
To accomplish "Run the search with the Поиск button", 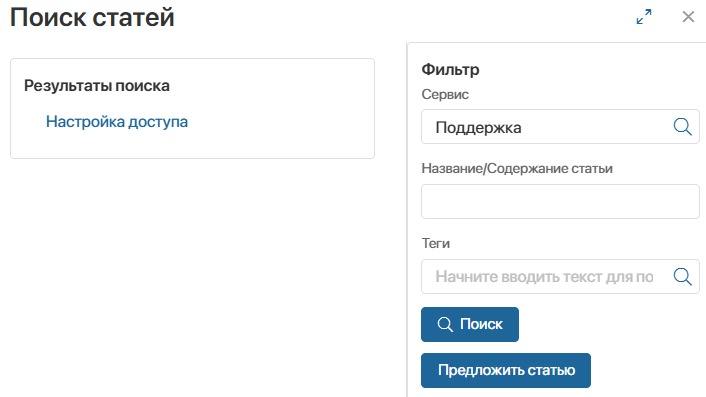I will (470, 324).
